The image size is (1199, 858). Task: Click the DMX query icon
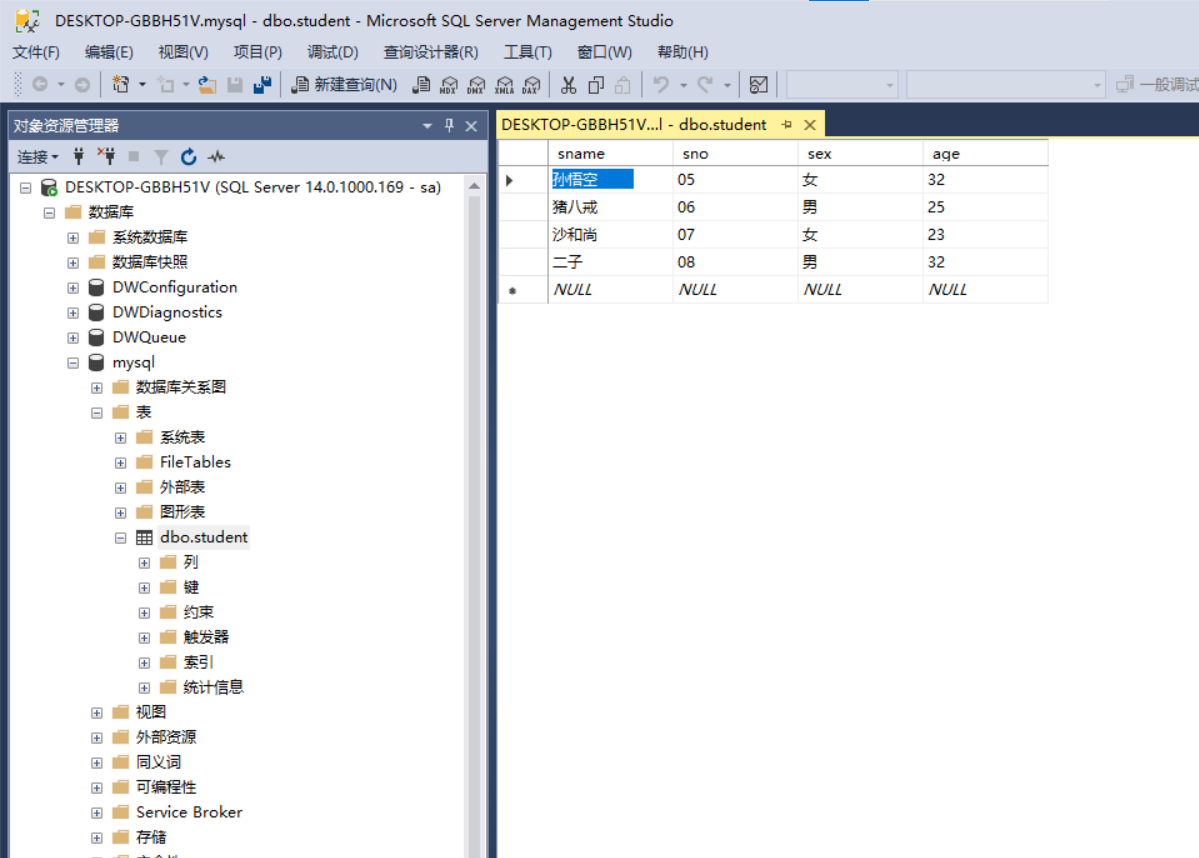pyautogui.click(x=476, y=84)
